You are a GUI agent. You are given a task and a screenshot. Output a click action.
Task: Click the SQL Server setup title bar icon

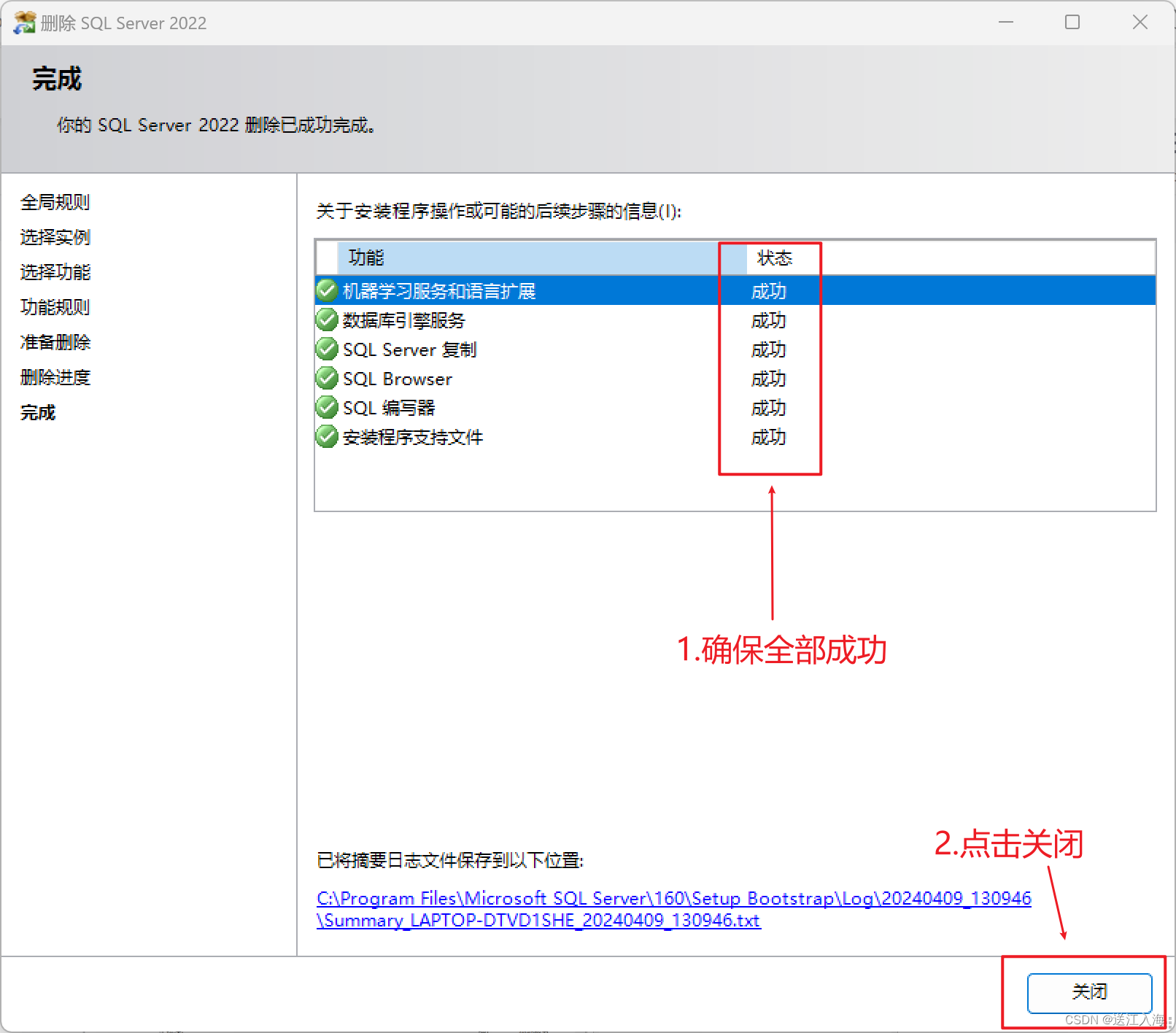tap(25, 23)
